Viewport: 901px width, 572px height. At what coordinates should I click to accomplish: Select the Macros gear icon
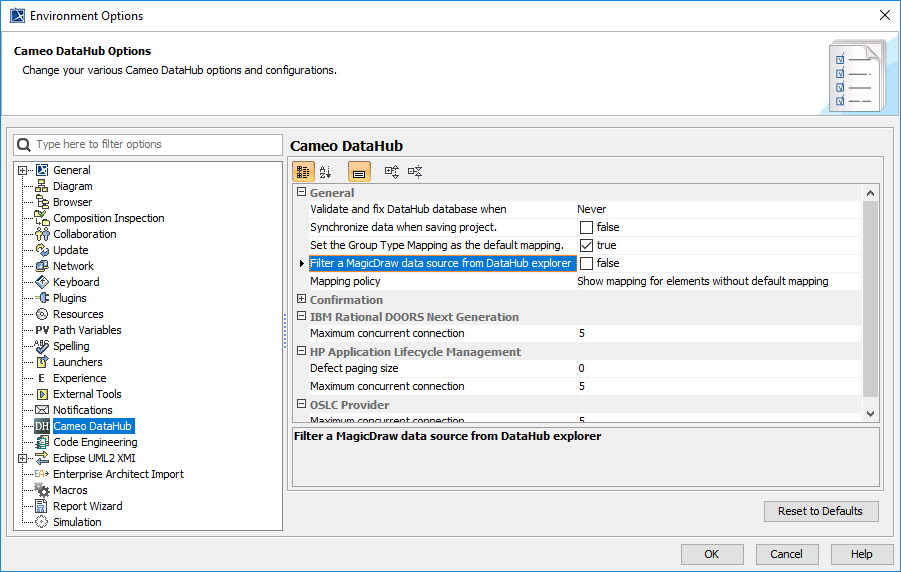[x=42, y=490]
